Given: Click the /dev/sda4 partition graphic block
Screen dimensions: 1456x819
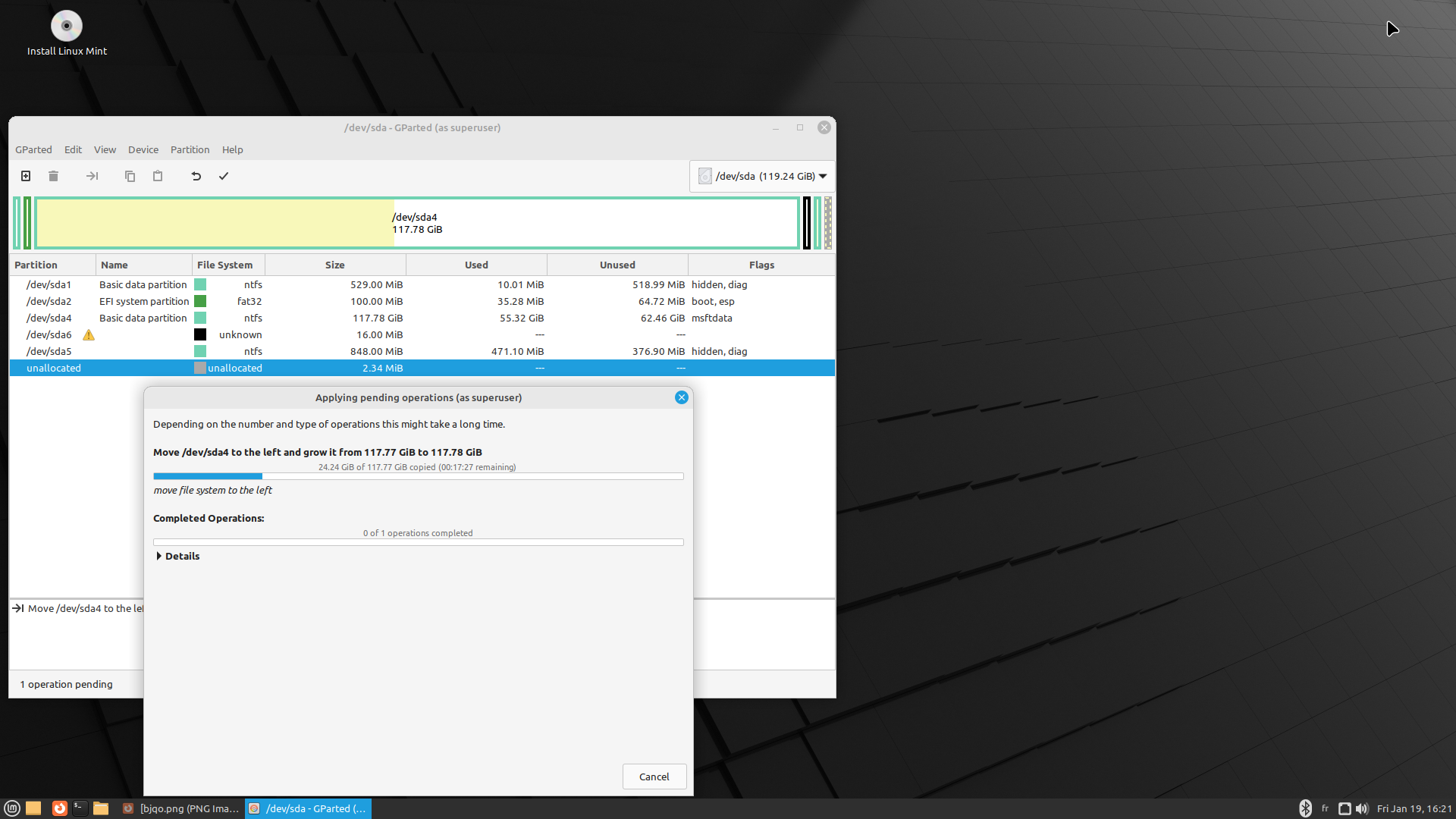Looking at the screenshot, I should (x=417, y=223).
